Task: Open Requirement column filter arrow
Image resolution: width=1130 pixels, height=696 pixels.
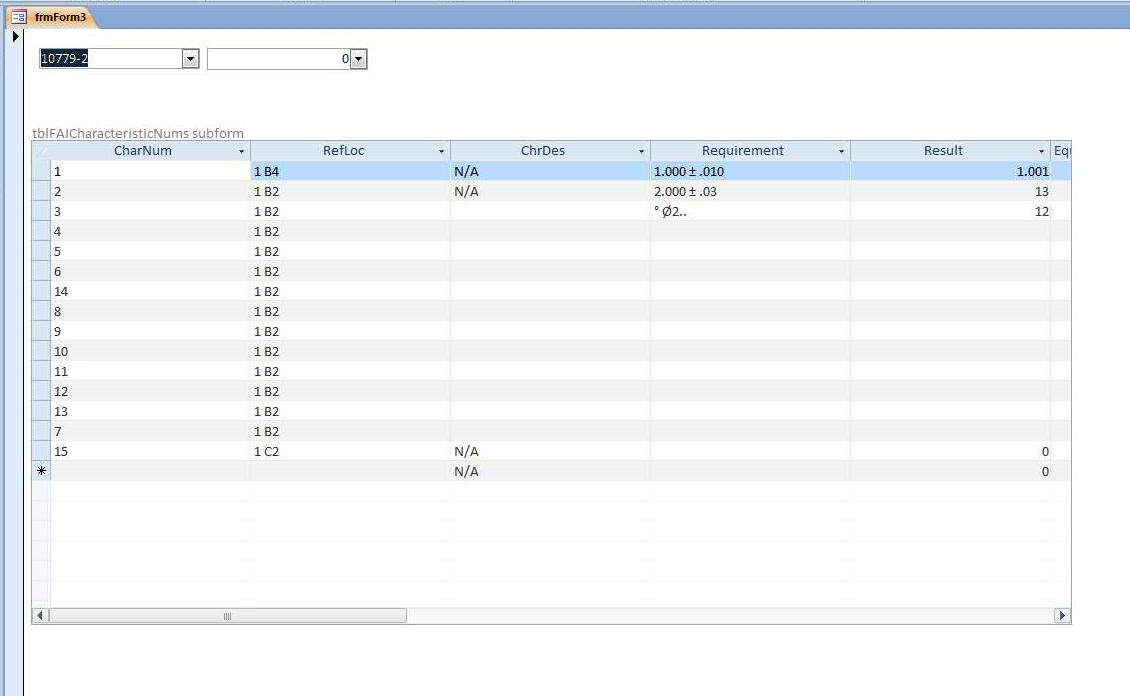Action: pyautogui.click(x=841, y=151)
